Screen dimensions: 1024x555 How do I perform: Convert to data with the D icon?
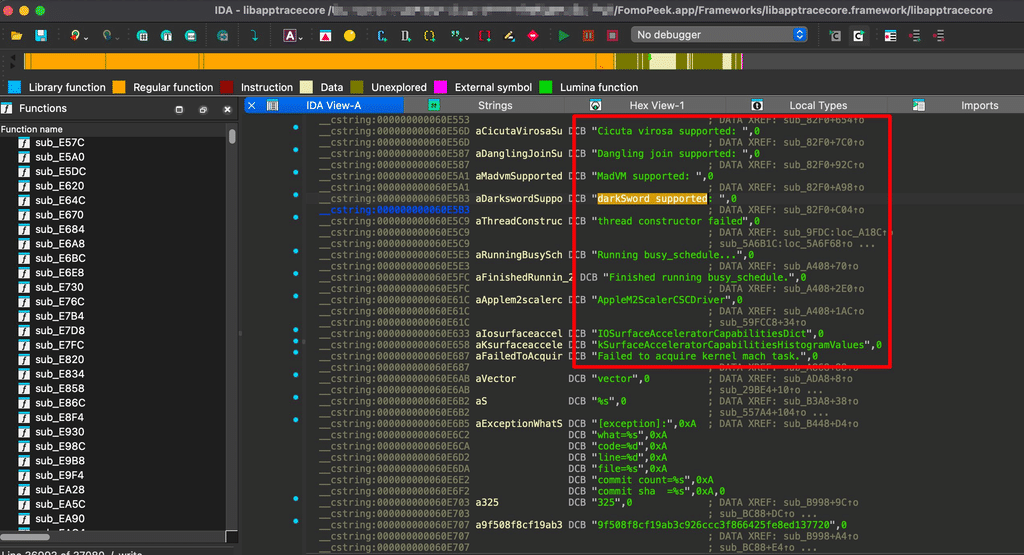[406, 36]
